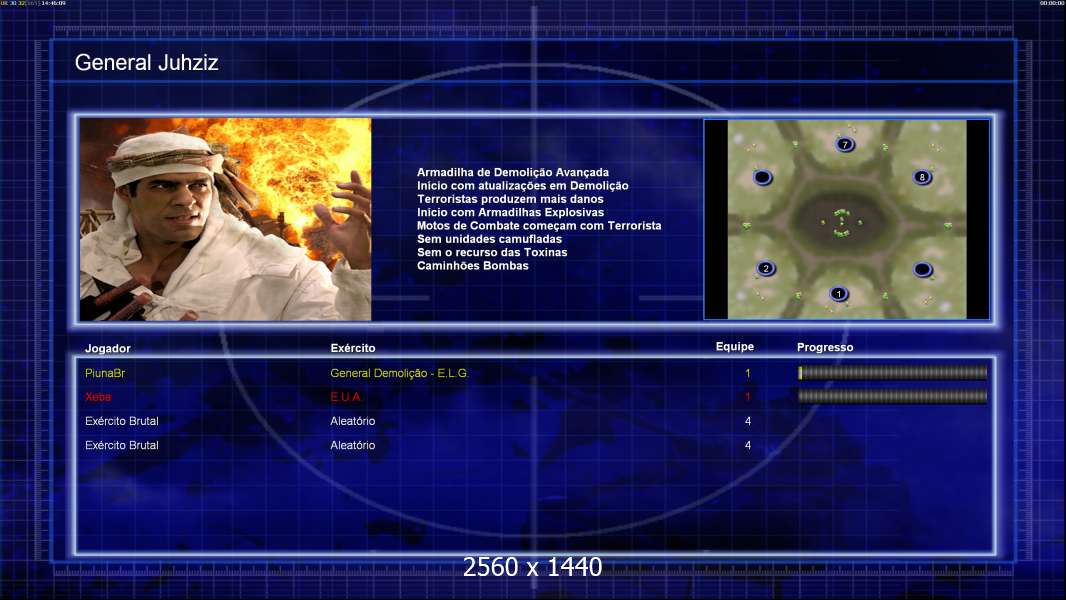
Task: Click start position marker 8 on the map
Action: tap(922, 177)
